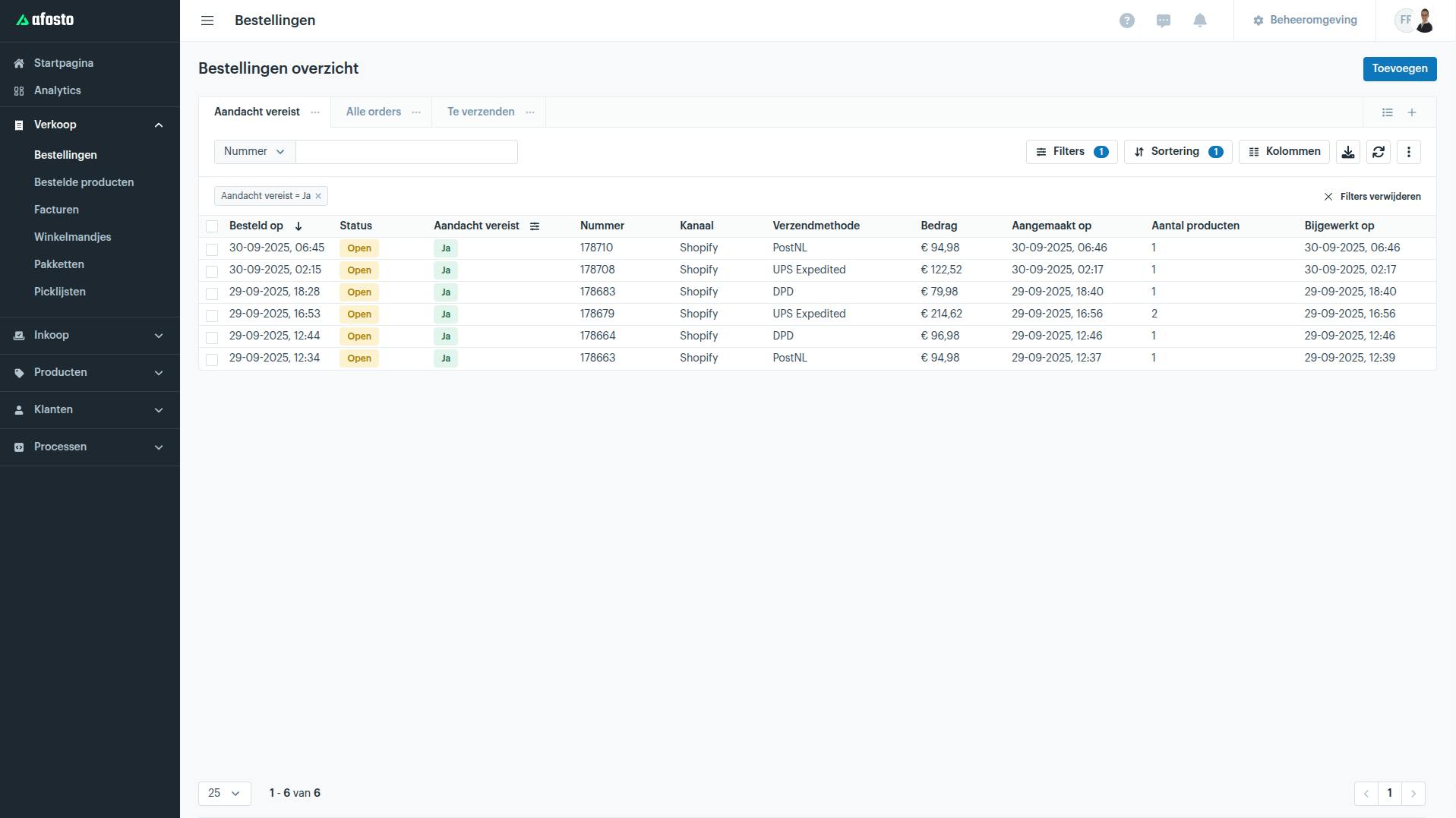
Task: Open Bestelde producten in the sidebar
Action: point(84,182)
